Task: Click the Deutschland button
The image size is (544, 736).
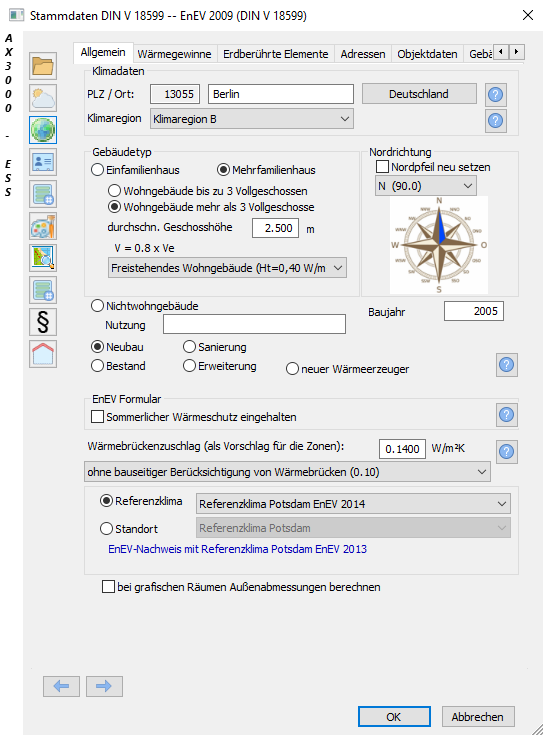Action: point(419,94)
